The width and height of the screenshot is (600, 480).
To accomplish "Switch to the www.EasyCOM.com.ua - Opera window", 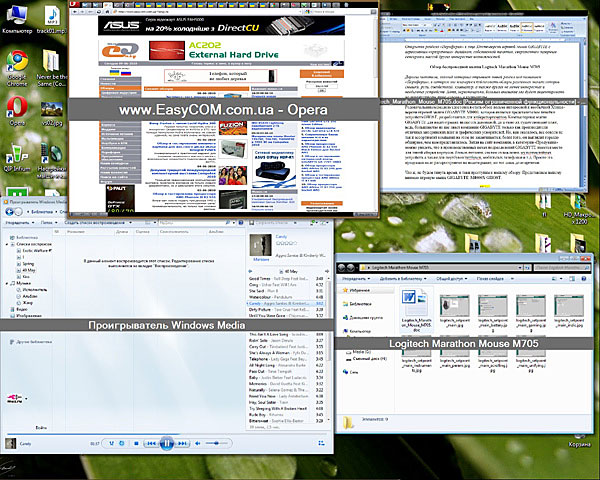I will point(223,110).
